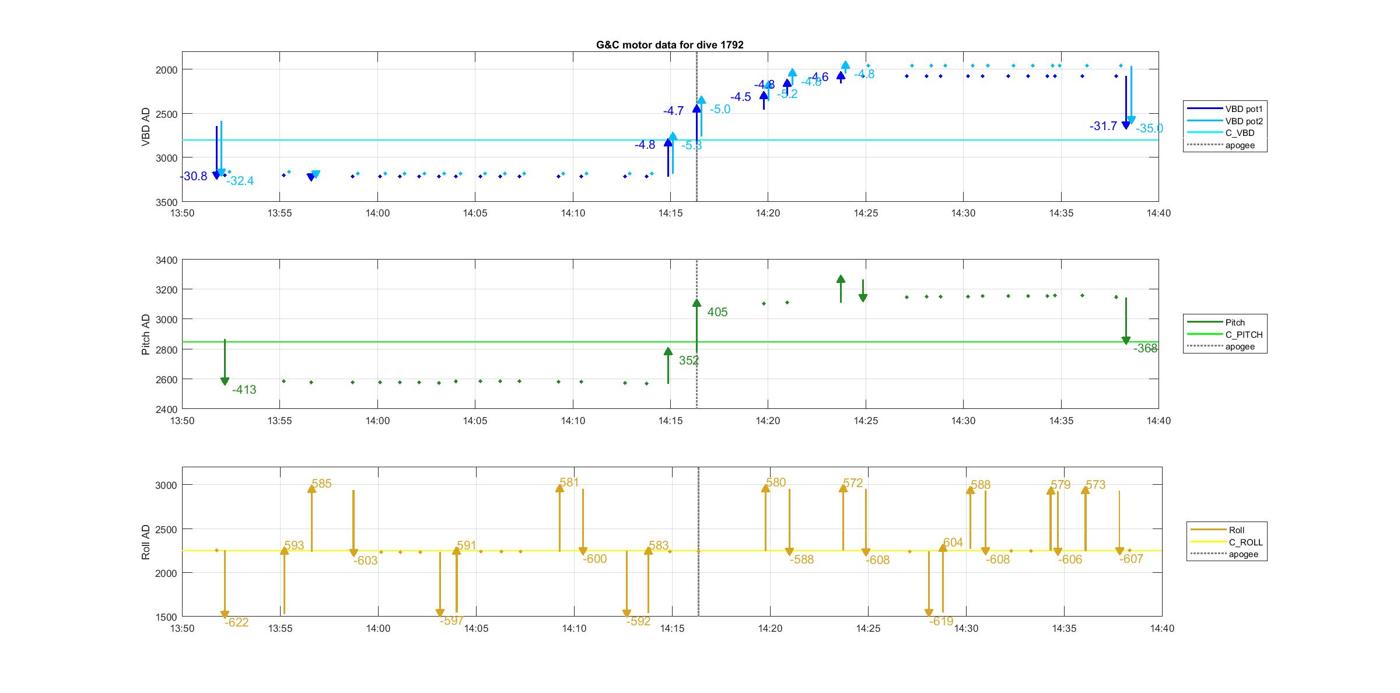Click the '580' roll data label
Viewport: 1400px width, 693px height.
point(776,483)
